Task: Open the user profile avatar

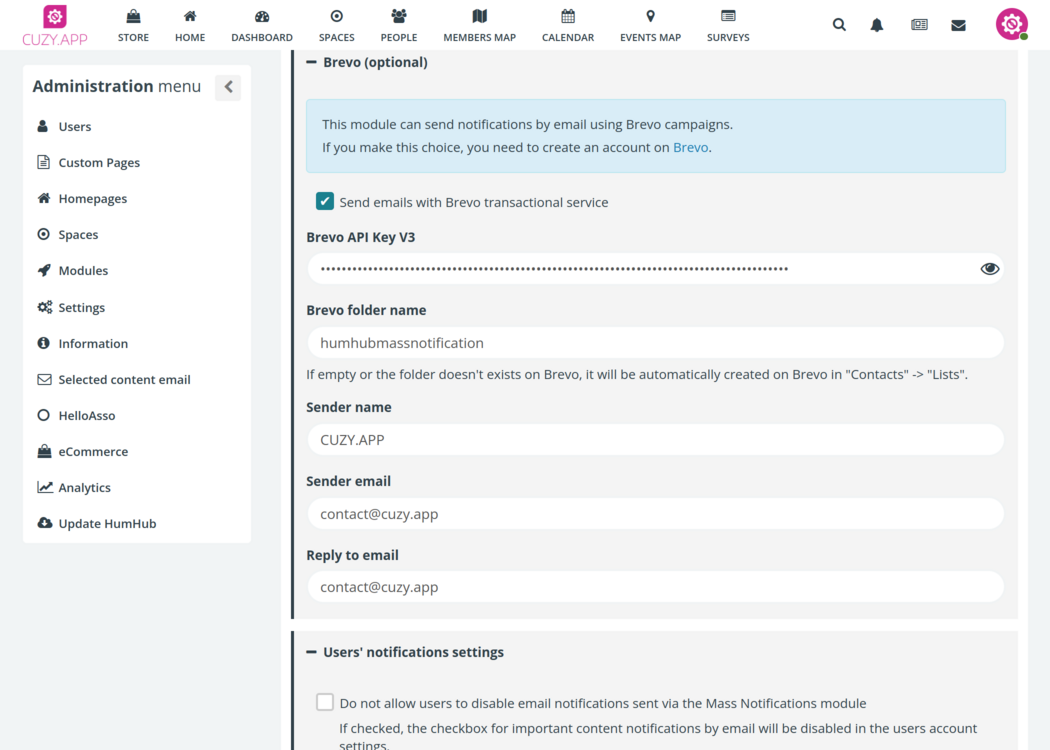Action: [x=1011, y=24]
